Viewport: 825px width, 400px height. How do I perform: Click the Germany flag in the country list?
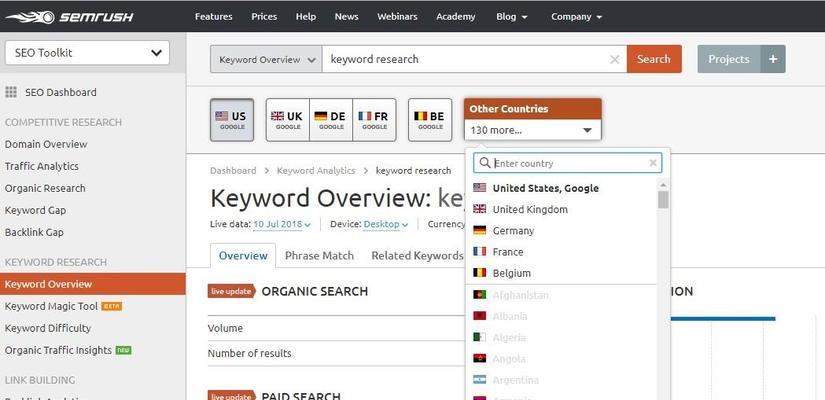click(479, 230)
